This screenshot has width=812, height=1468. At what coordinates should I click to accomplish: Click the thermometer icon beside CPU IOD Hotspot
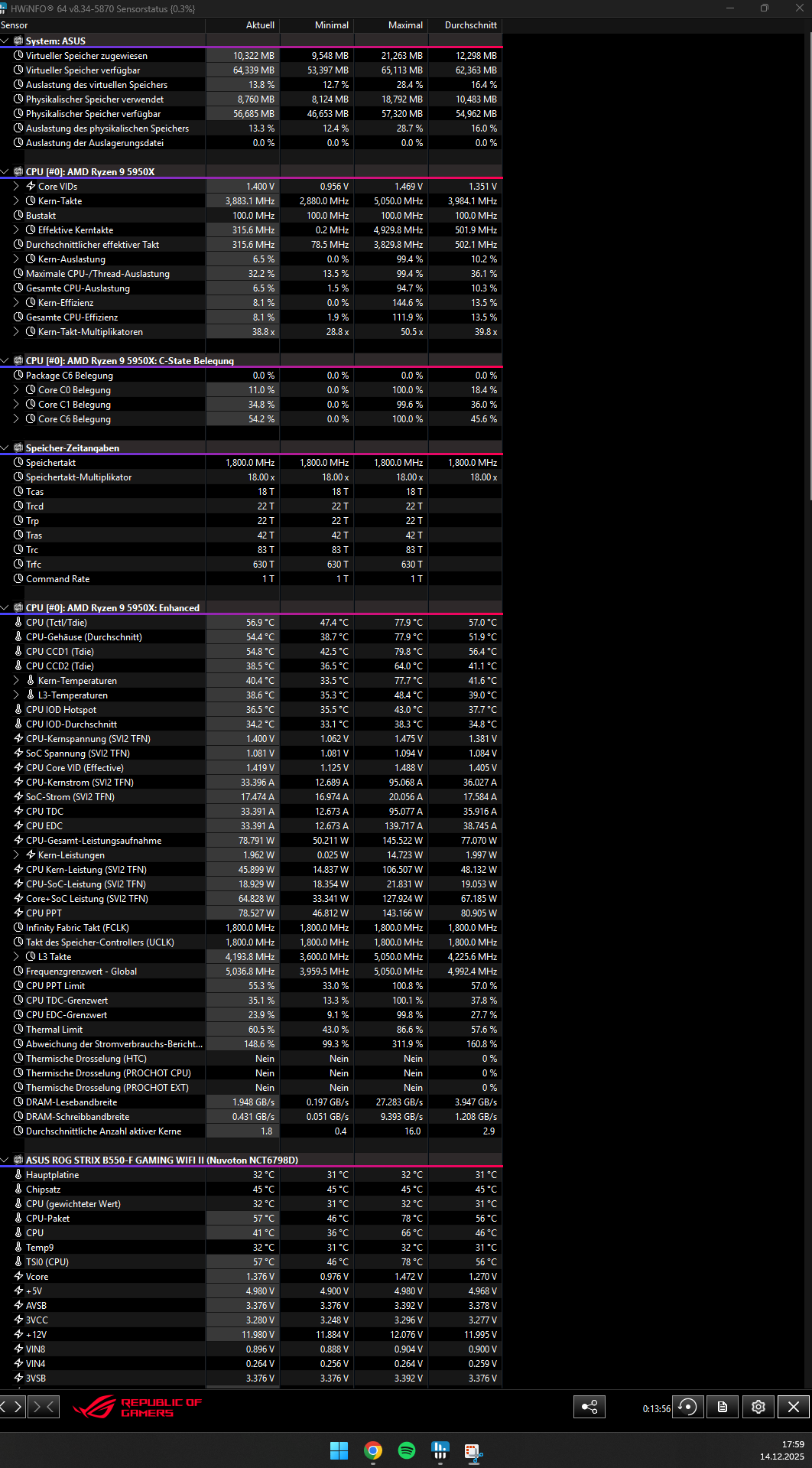coord(18,710)
